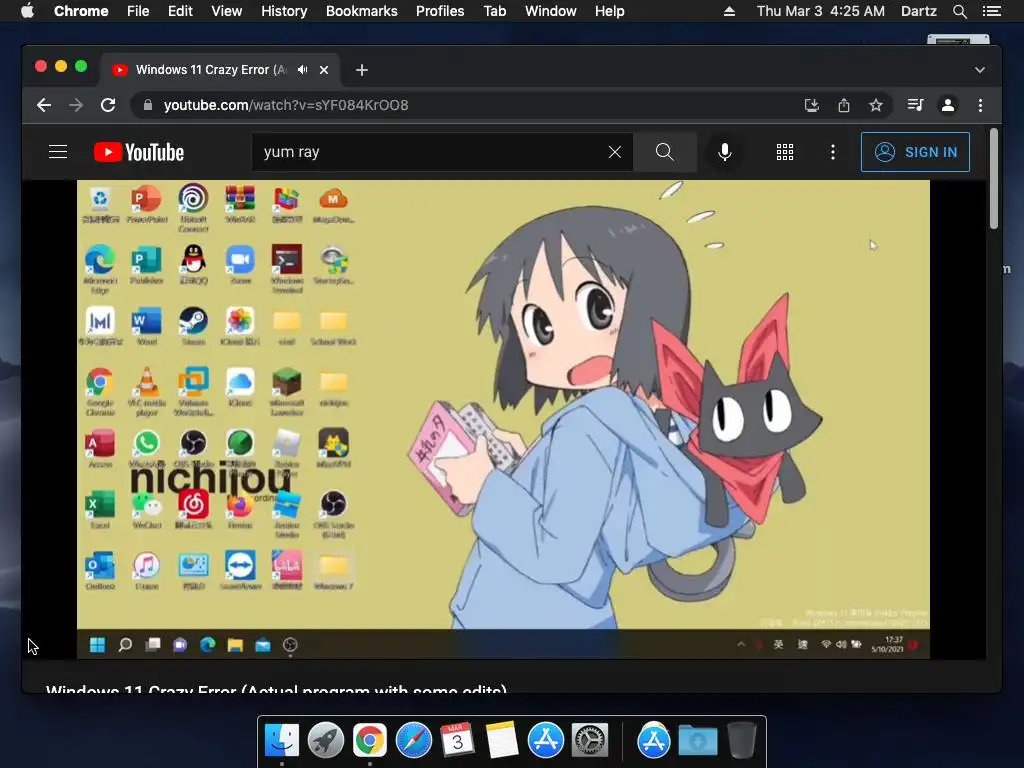This screenshot has height=768, width=1024.
Task: Click the install app icon in address bar
Action: [812, 105]
